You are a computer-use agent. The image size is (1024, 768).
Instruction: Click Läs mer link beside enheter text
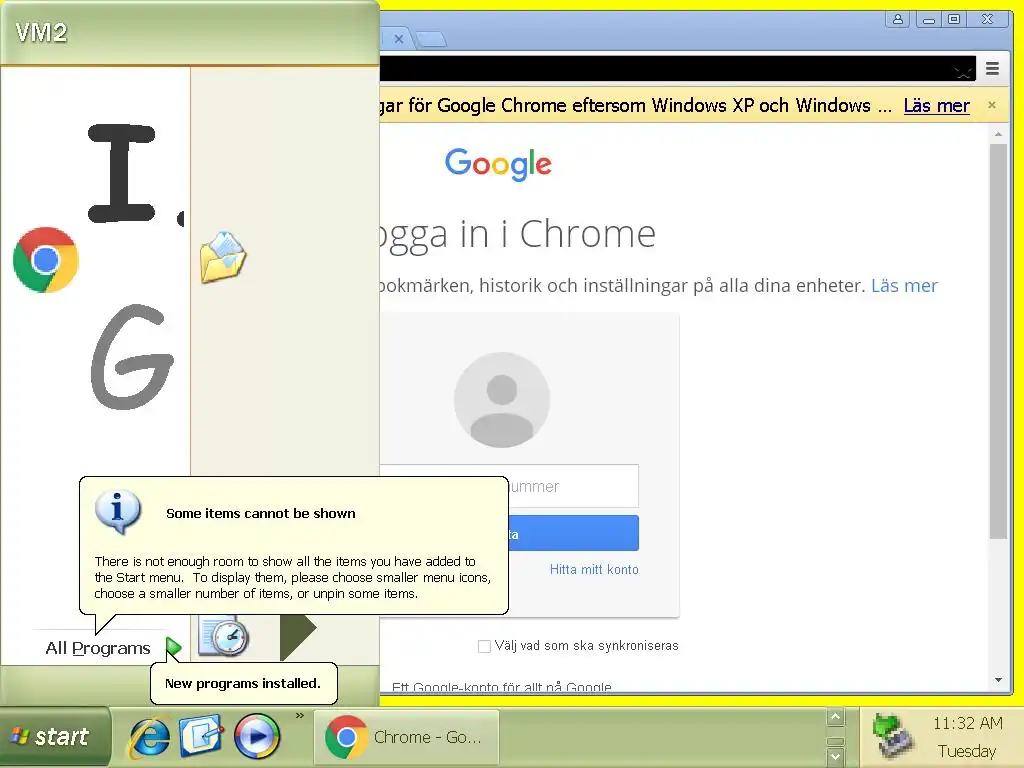click(x=904, y=285)
